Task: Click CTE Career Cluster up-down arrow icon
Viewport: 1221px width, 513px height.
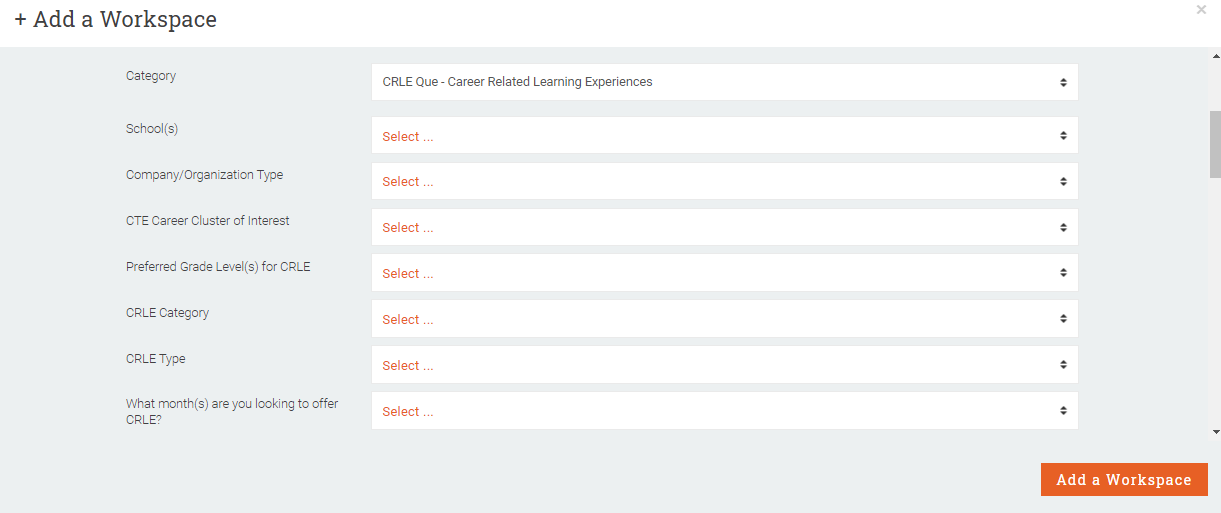Action: point(1063,228)
